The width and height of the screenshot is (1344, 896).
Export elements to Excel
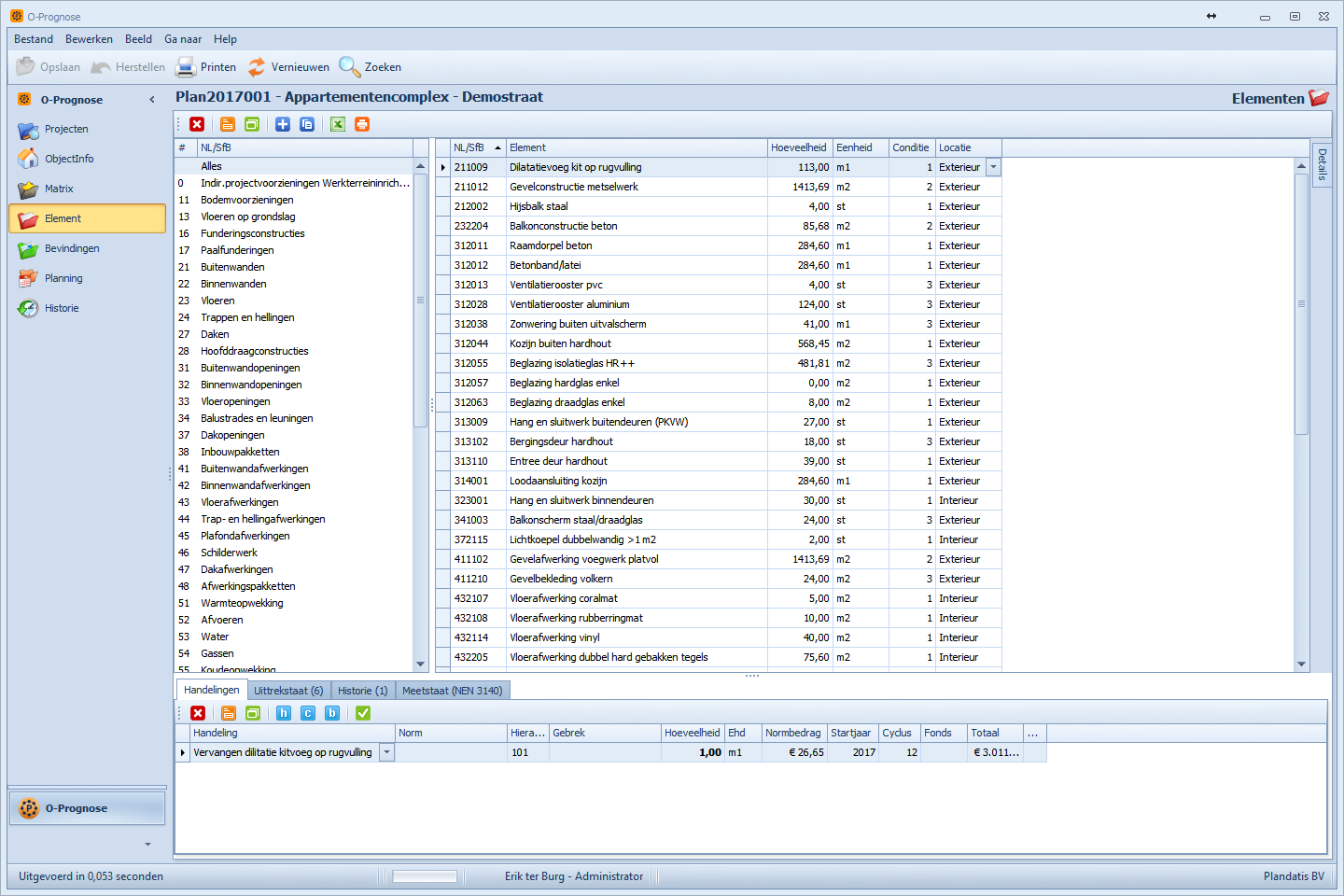(338, 124)
